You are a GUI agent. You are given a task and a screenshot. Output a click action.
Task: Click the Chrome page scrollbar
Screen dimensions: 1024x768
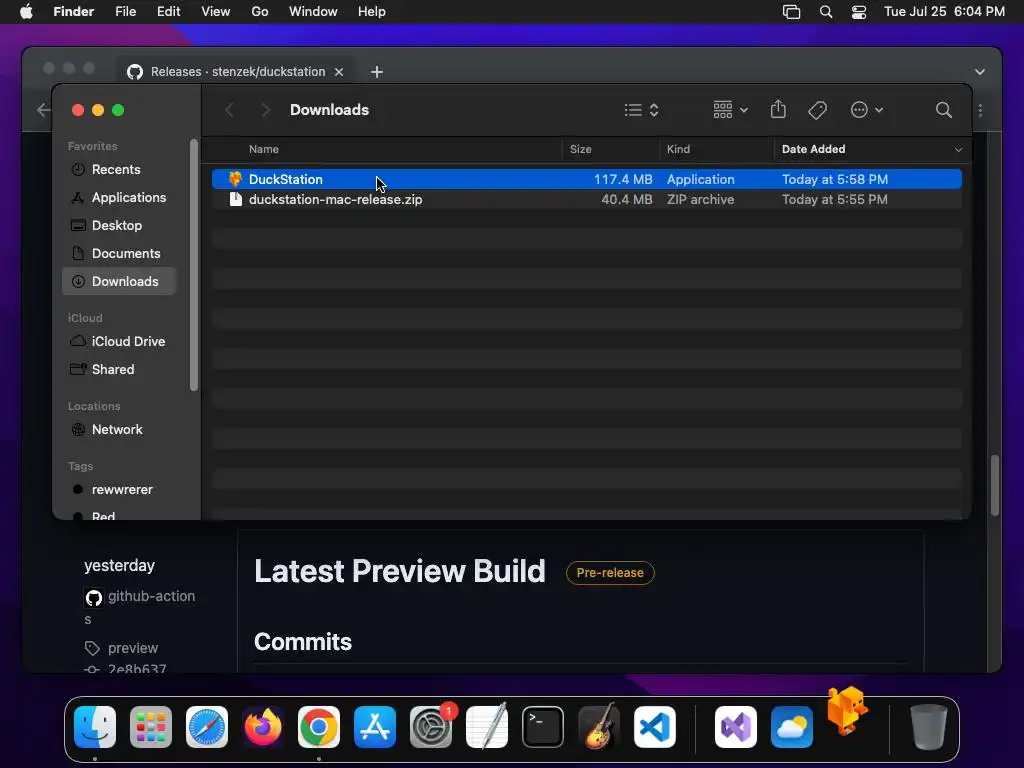tap(995, 485)
